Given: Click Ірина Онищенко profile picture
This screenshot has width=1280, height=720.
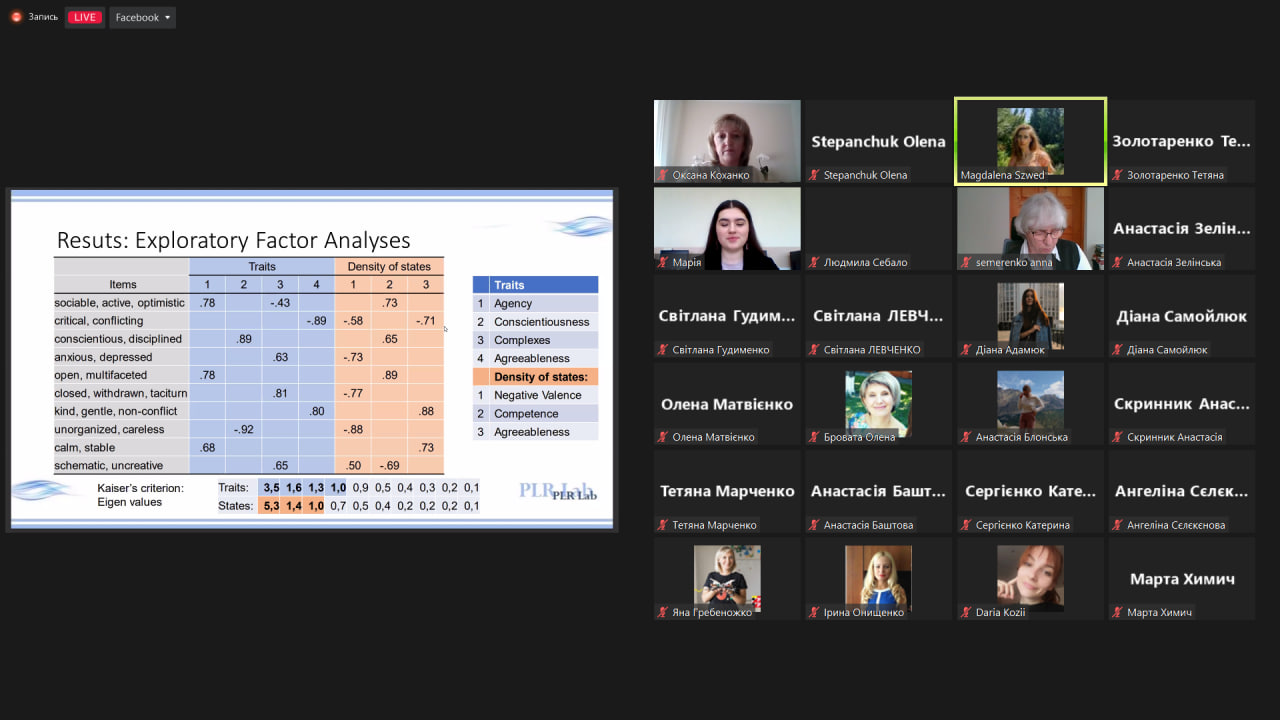Looking at the screenshot, I should pyautogui.click(x=878, y=575).
